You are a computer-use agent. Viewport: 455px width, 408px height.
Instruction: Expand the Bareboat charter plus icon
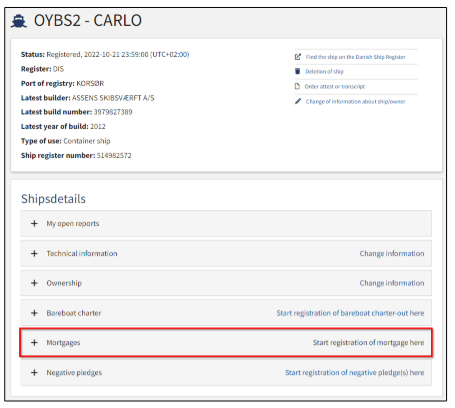(x=34, y=313)
